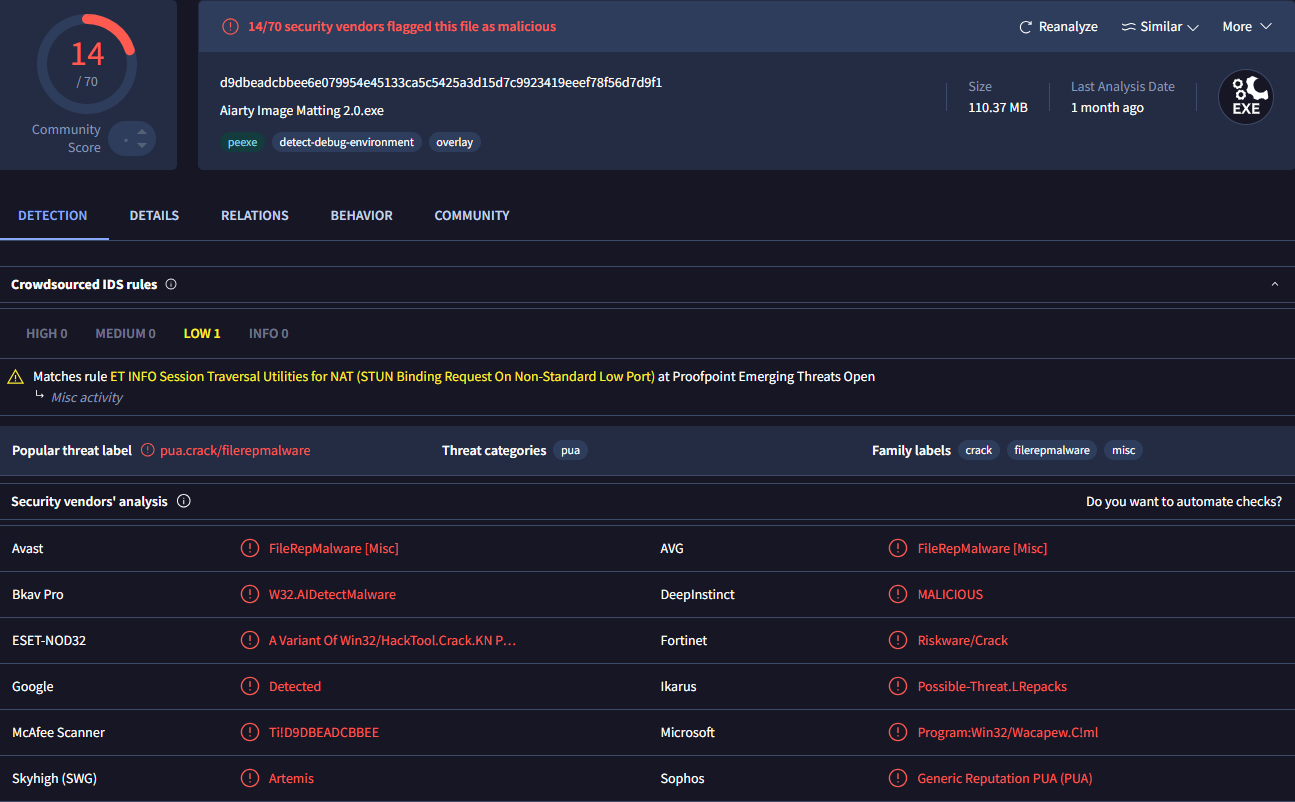Click the Avast FileRepMalware [Misc] result text

click(x=334, y=548)
